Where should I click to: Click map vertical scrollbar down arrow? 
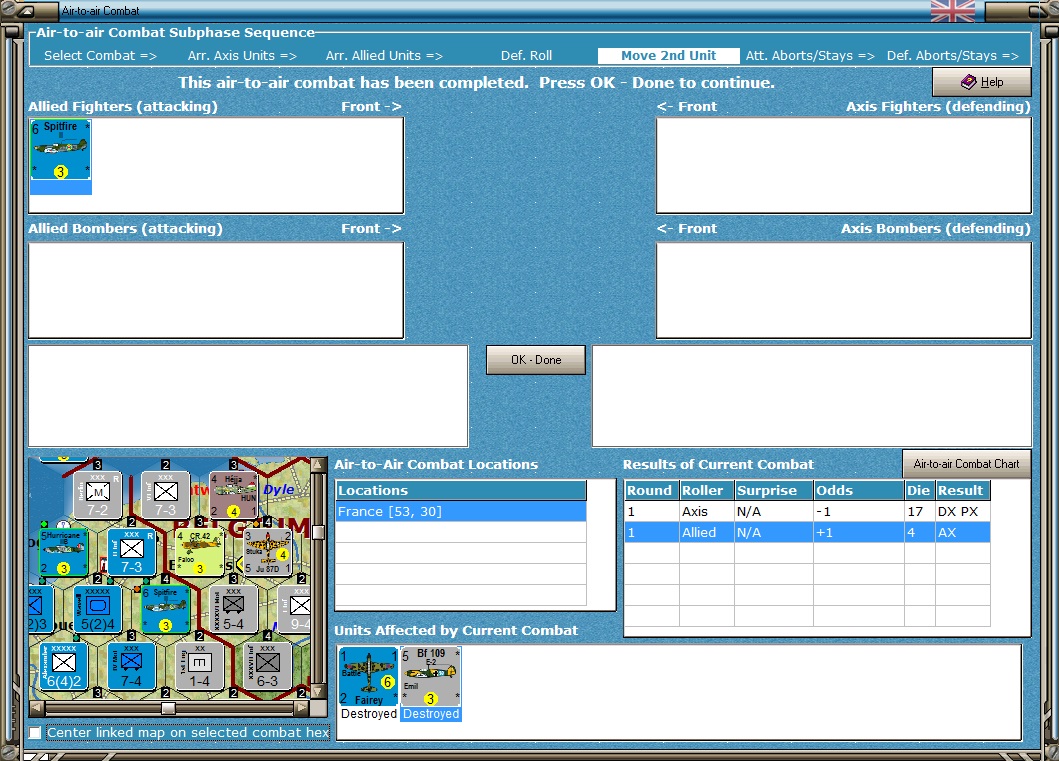coord(317,692)
